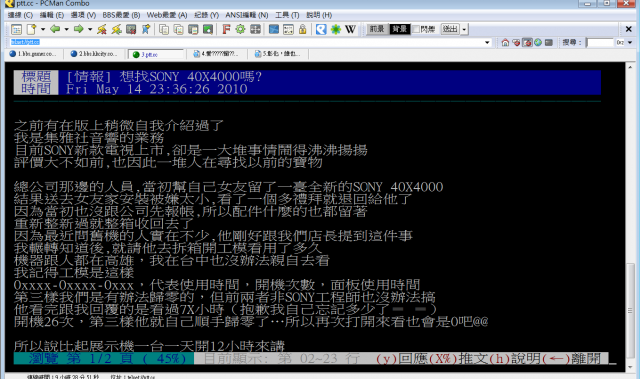Screen dimensions: 640x379
Task: Switch to tab 2 bbs.kkcity
Action: 96,54
